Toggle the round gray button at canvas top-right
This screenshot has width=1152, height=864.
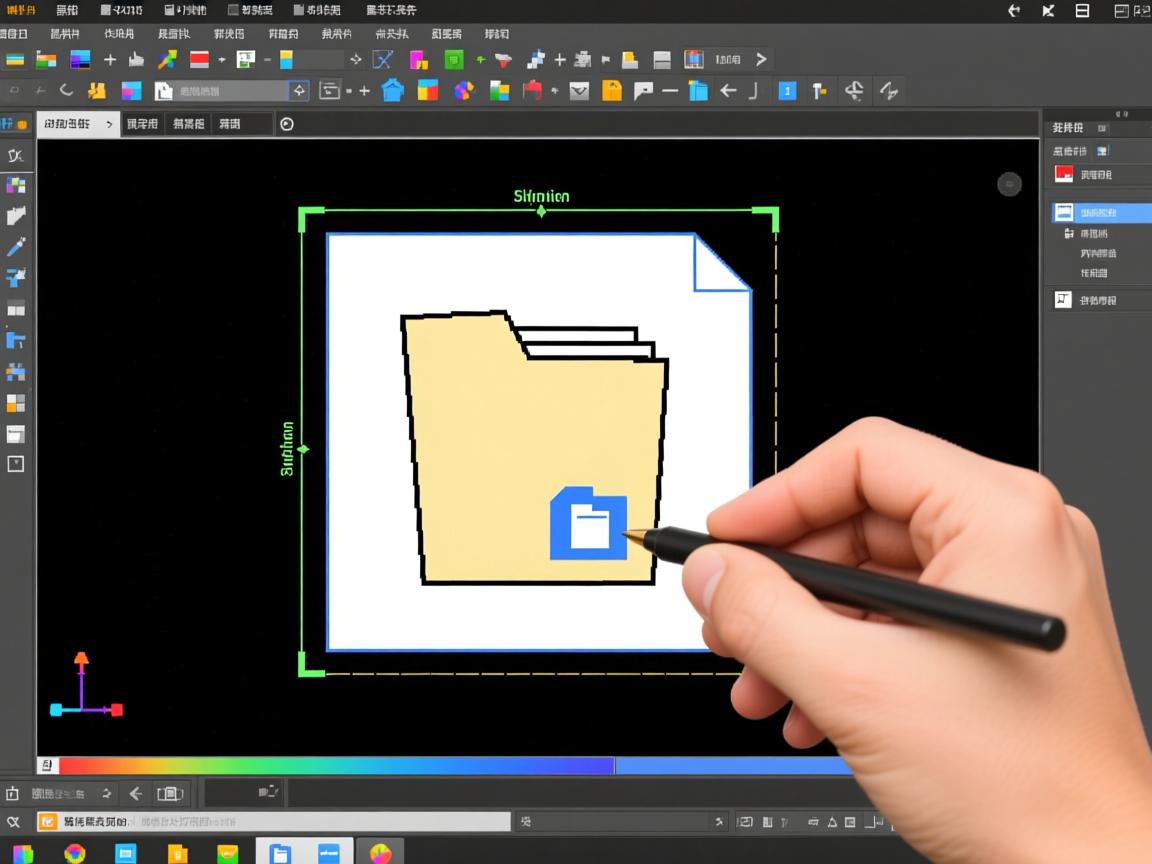click(x=1009, y=183)
